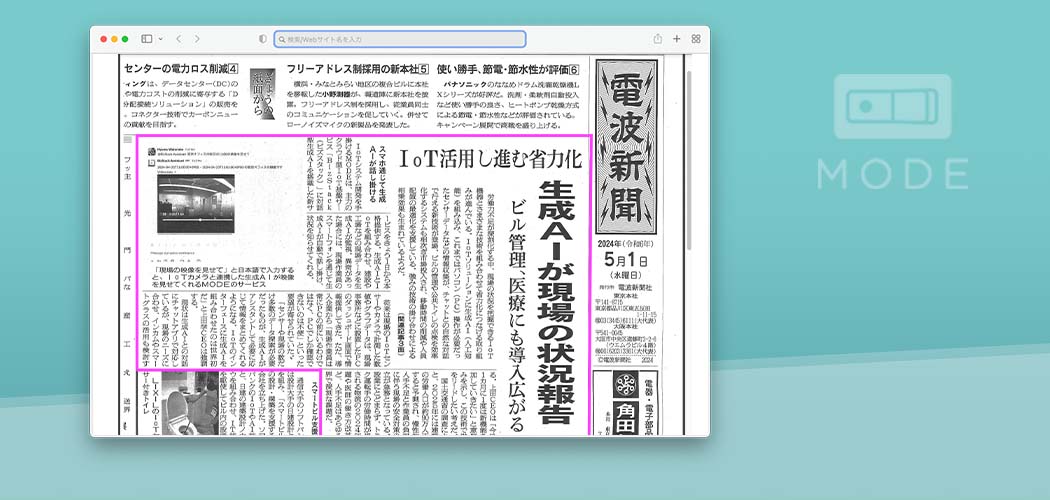The image size is (1050, 500).
Task: Go back with the left arrow
Action: coord(178,39)
